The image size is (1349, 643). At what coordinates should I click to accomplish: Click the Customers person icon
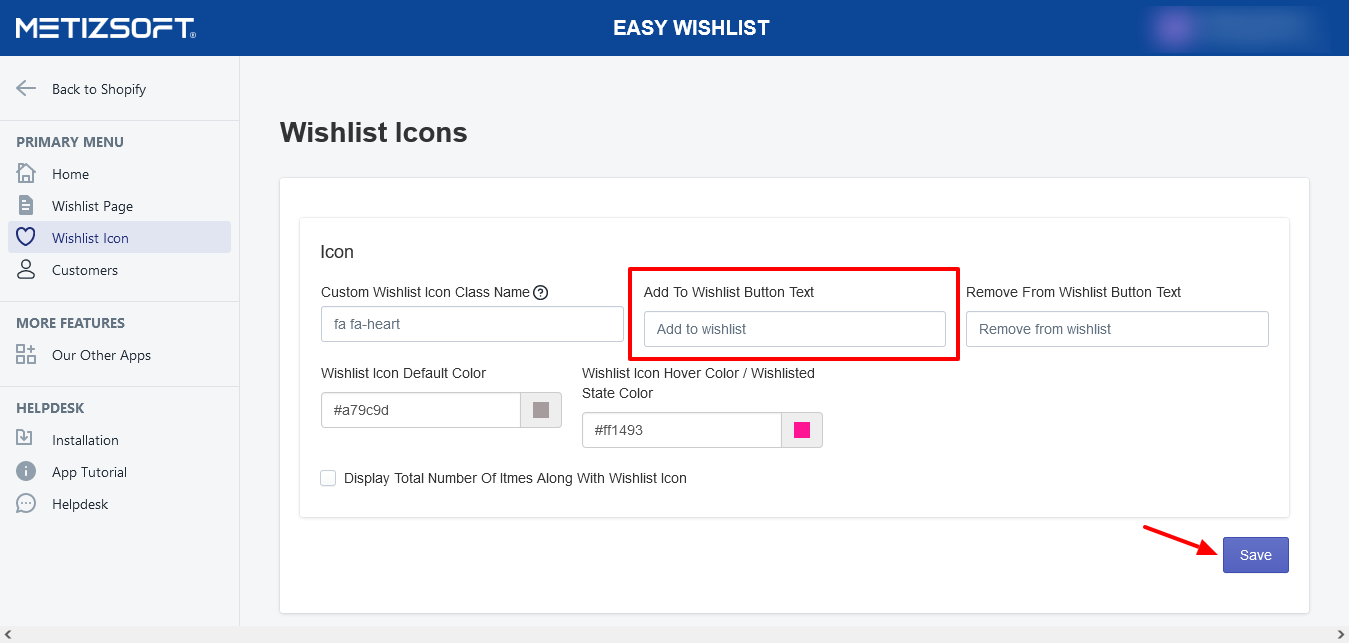(x=26, y=269)
